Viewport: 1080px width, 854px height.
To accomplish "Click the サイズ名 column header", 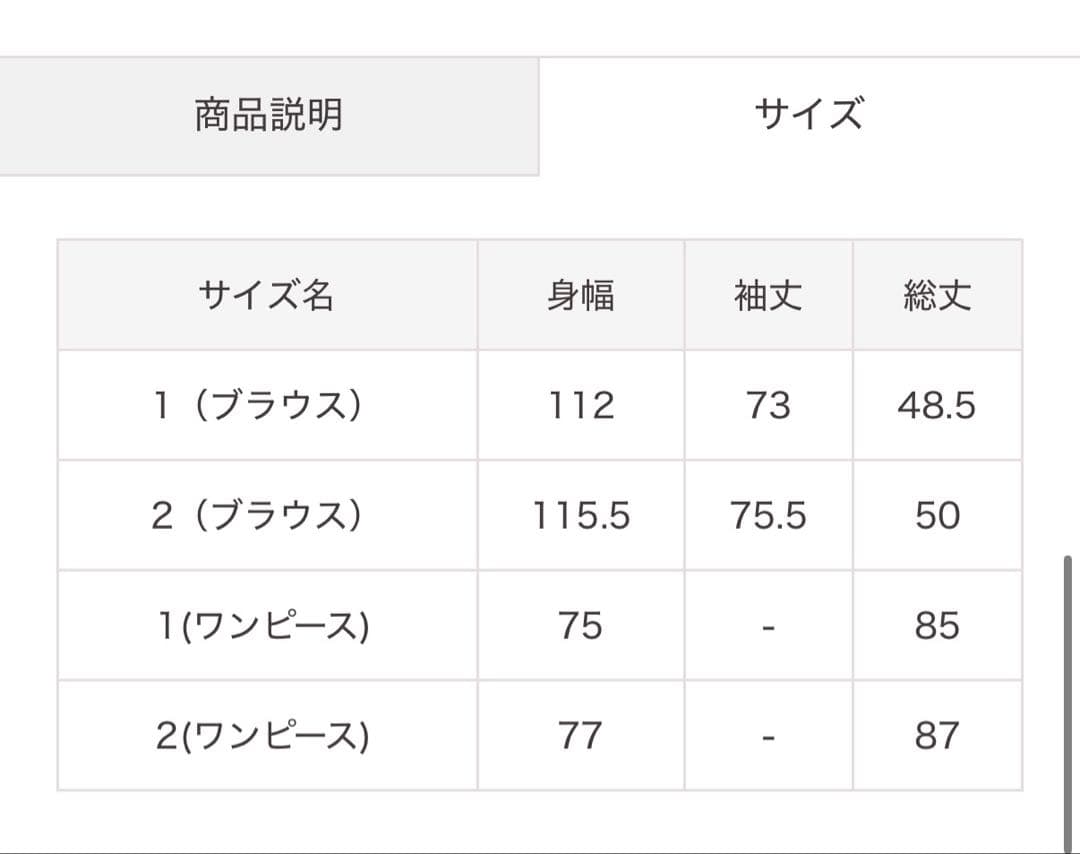I will (266, 296).
